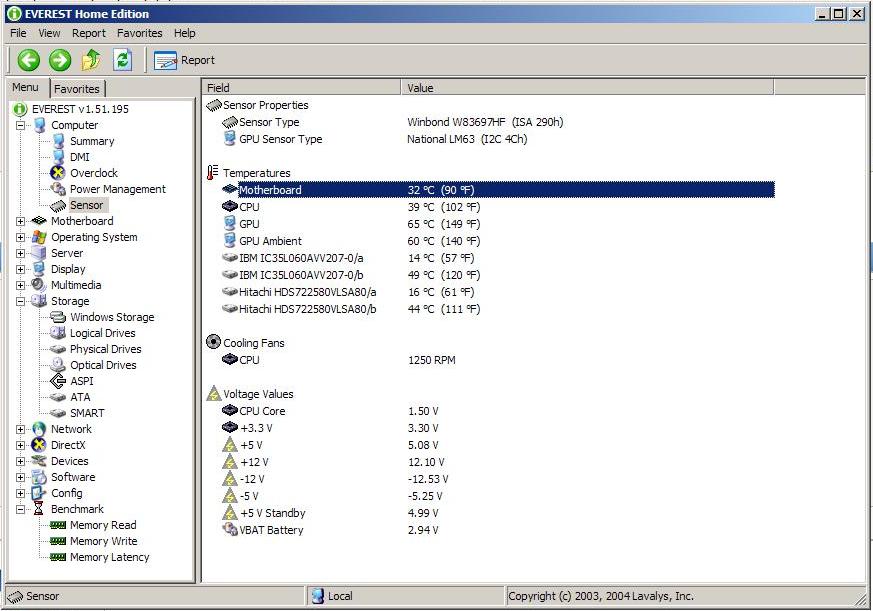Open the Report wizard from the toolbar
This screenshot has height=611, width=873.
pyautogui.click(x=184, y=60)
